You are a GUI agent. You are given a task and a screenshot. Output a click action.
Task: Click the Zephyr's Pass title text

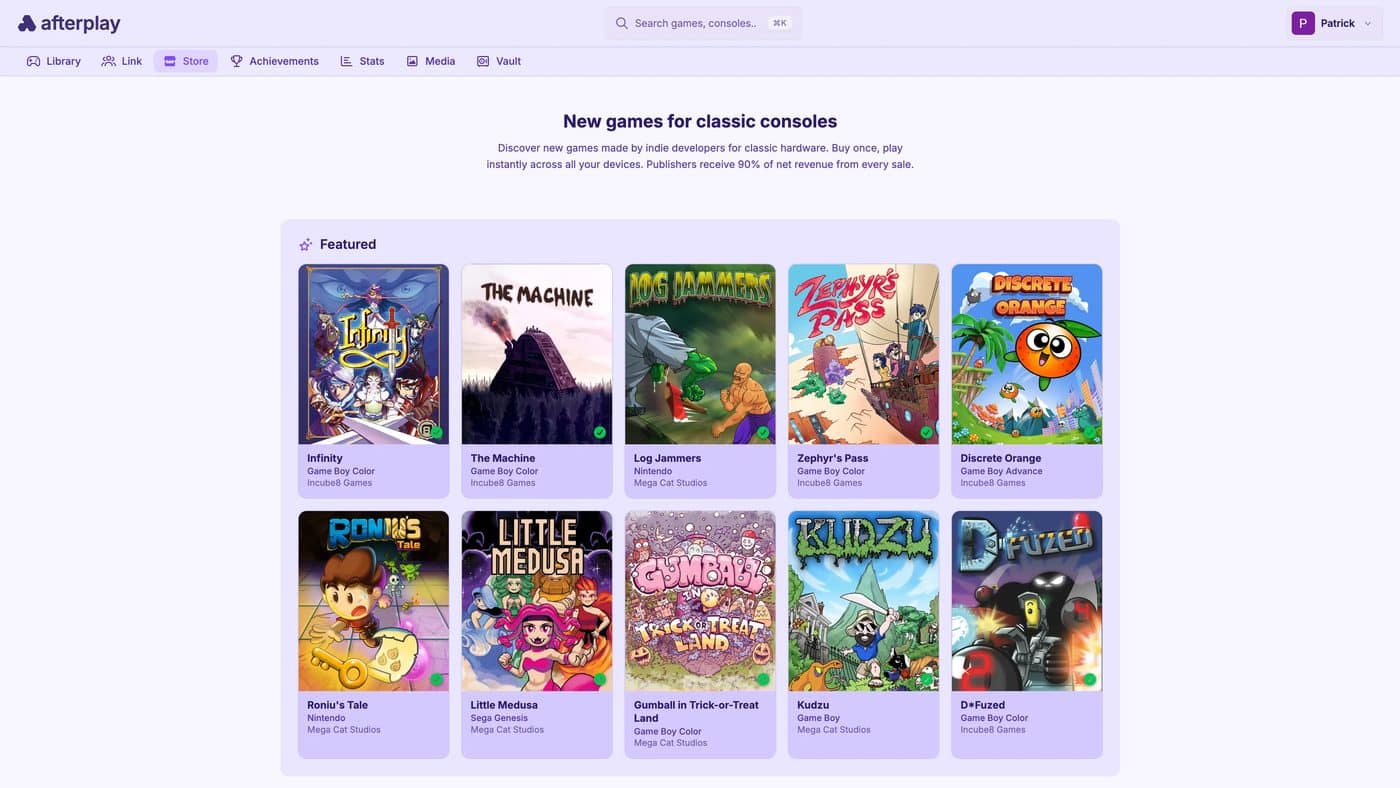coord(832,458)
